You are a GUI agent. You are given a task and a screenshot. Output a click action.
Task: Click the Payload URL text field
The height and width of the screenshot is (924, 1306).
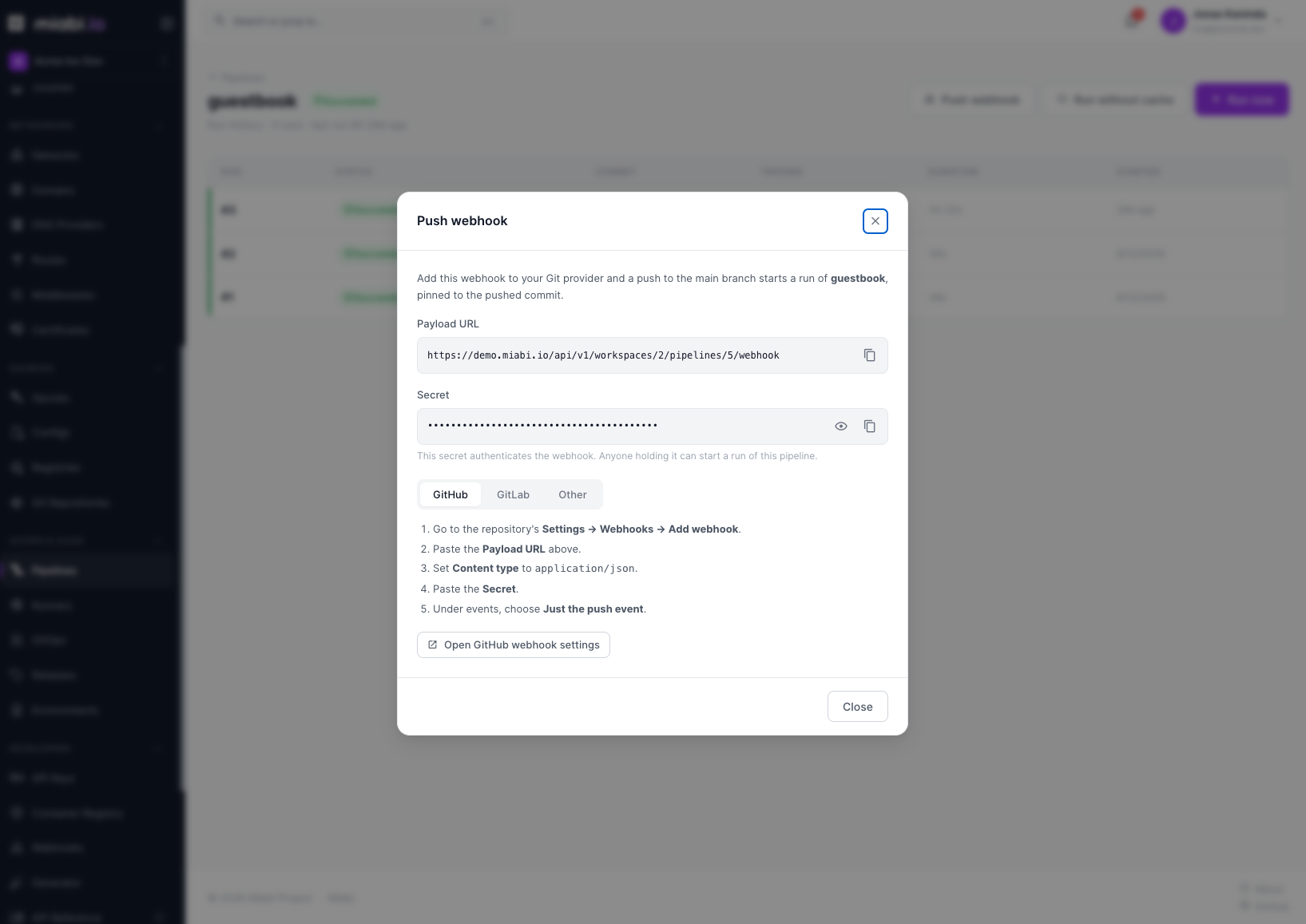653,355
